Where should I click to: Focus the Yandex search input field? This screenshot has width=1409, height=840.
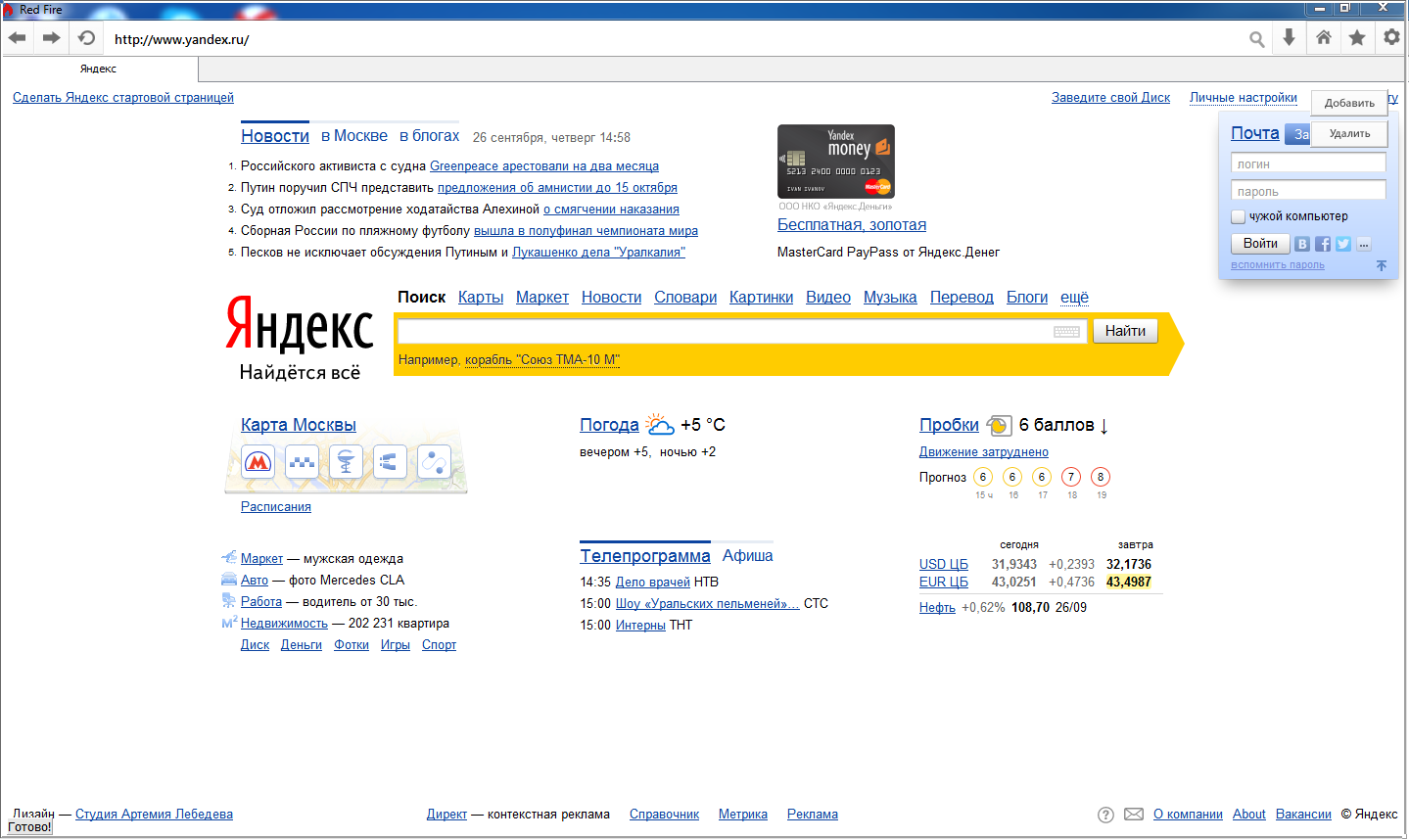(x=742, y=331)
